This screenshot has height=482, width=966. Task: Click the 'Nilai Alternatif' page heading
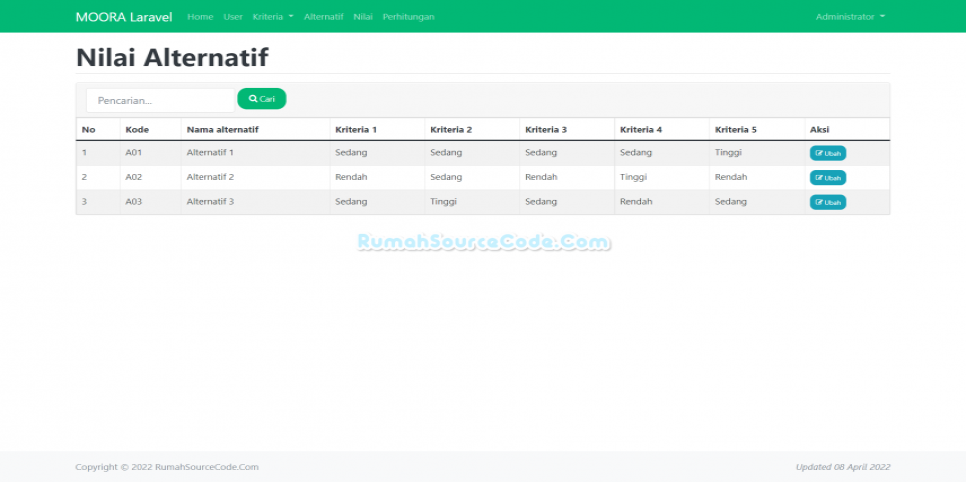(x=172, y=57)
